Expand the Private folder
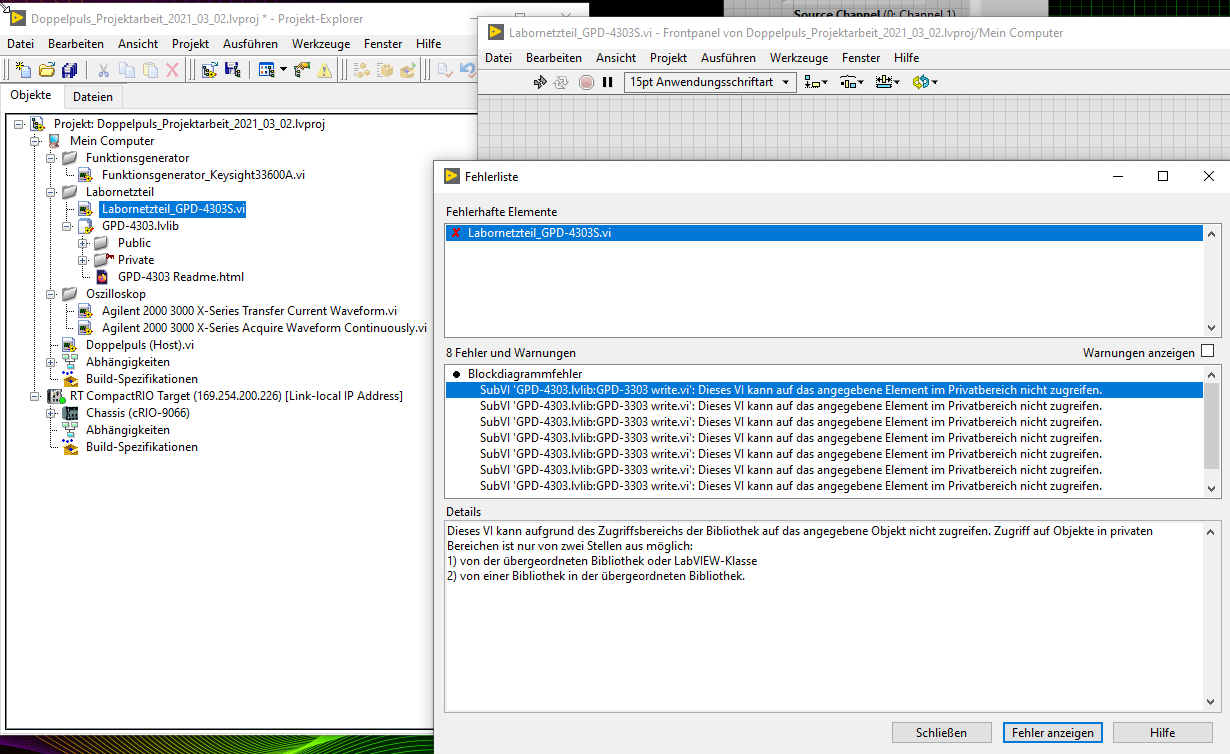The width and height of the screenshot is (1230, 754). (x=83, y=260)
